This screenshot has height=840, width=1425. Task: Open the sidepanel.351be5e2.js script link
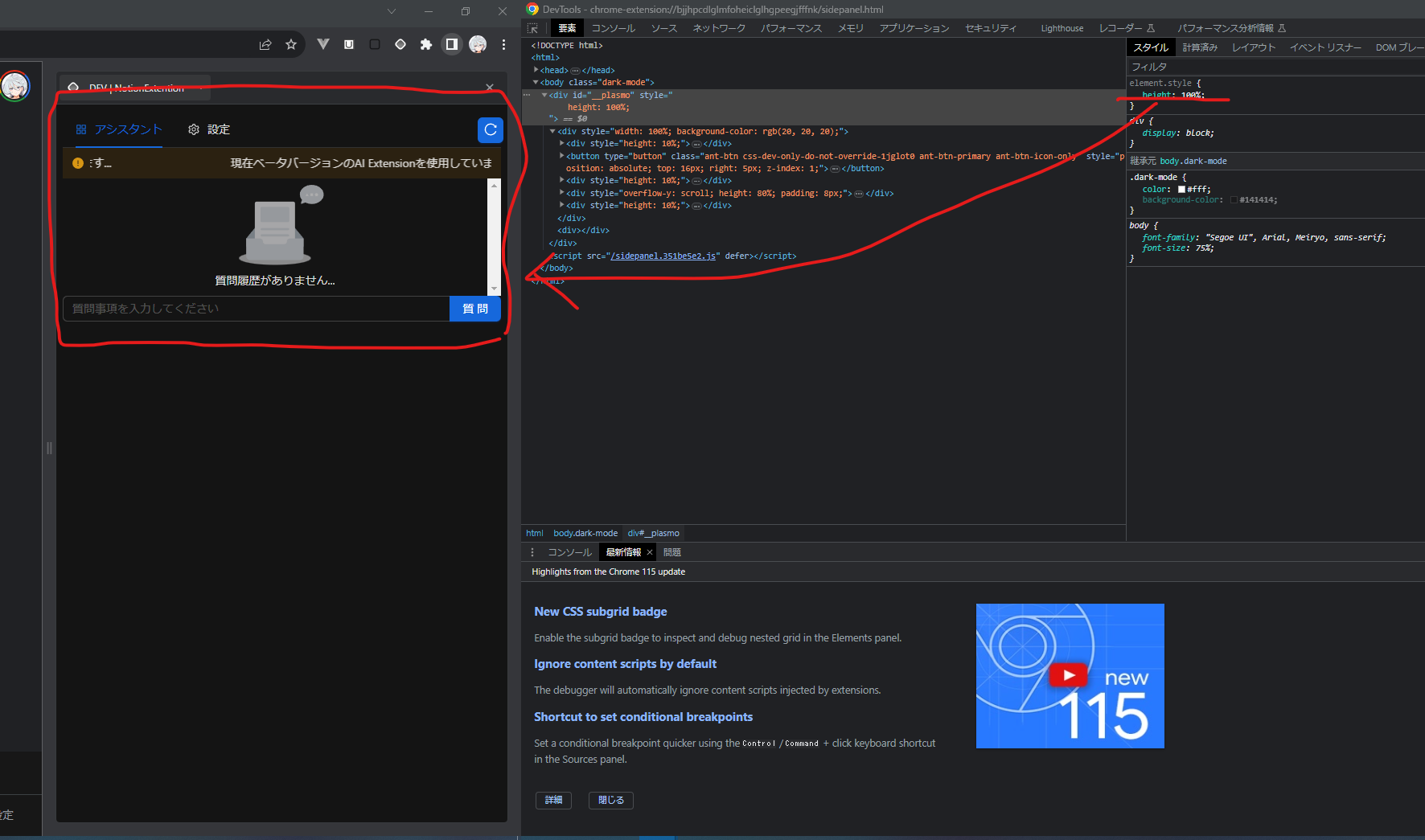[663, 256]
